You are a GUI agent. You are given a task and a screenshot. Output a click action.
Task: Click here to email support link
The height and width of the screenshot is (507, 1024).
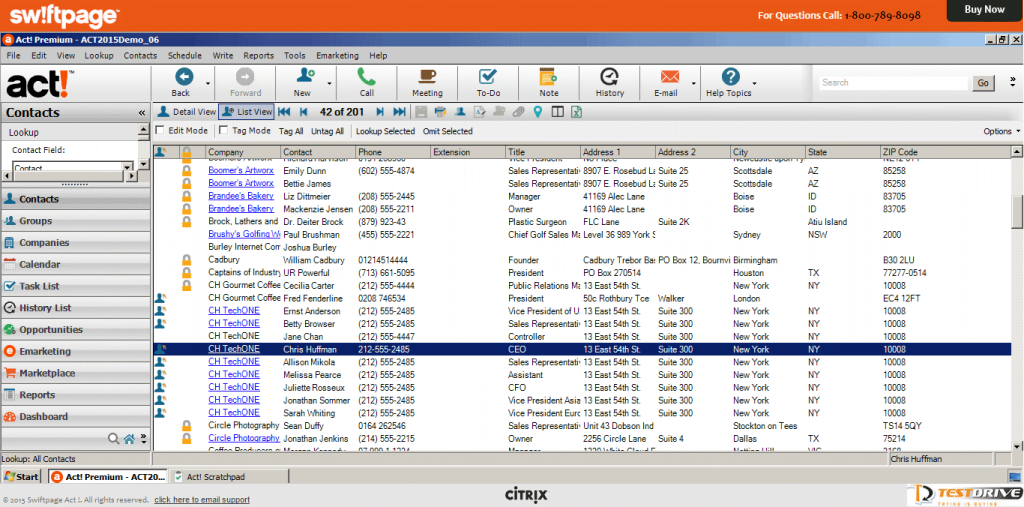click(202, 500)
